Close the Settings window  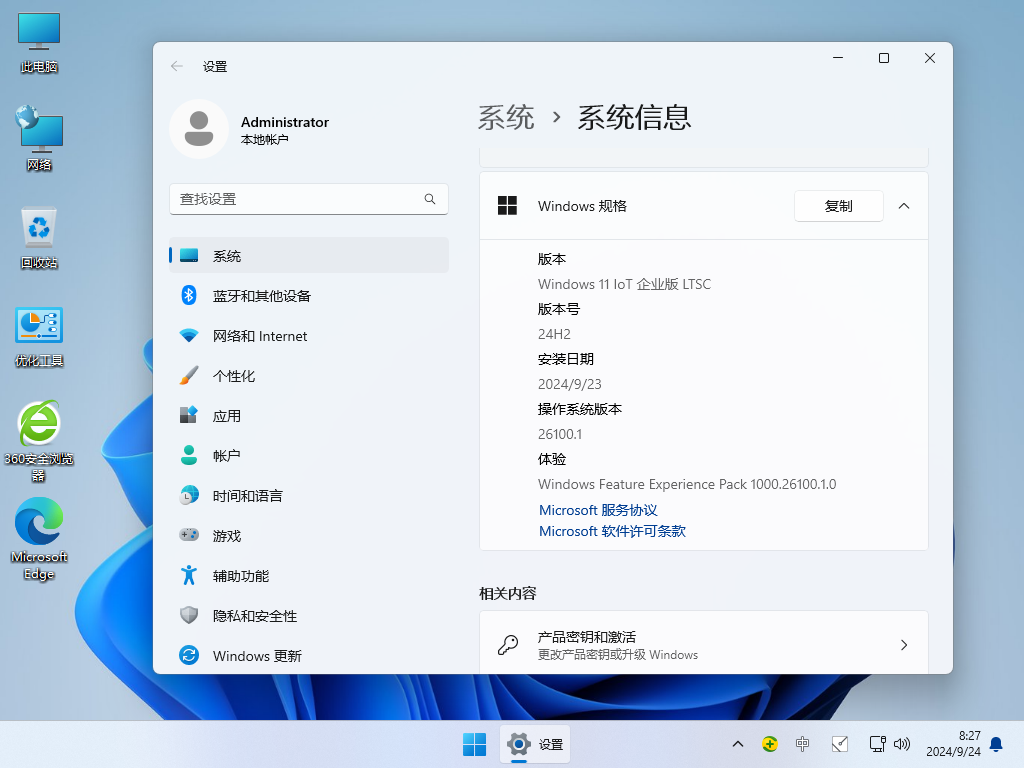[x=930, y=58]
